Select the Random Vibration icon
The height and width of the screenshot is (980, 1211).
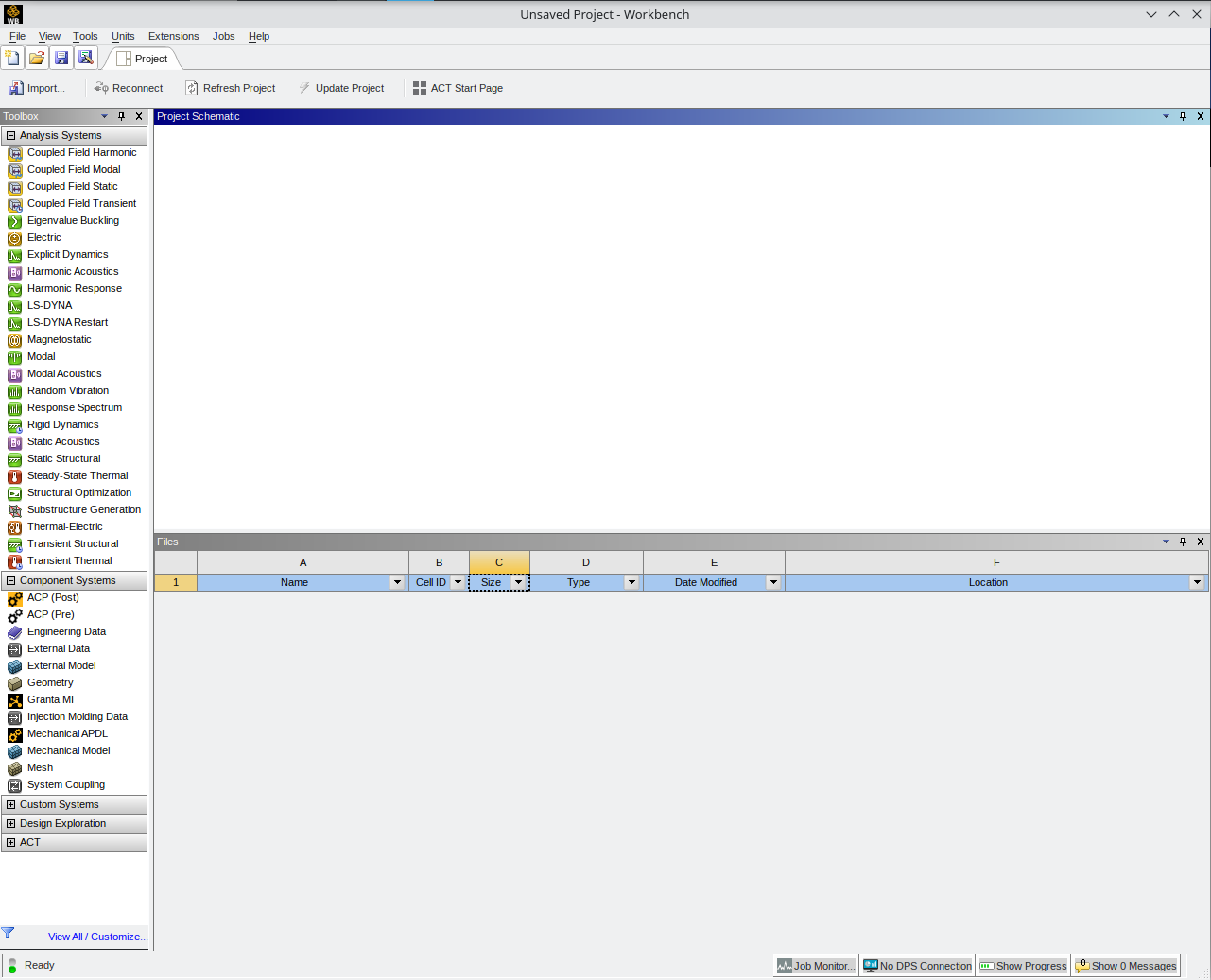pos(15,391)
